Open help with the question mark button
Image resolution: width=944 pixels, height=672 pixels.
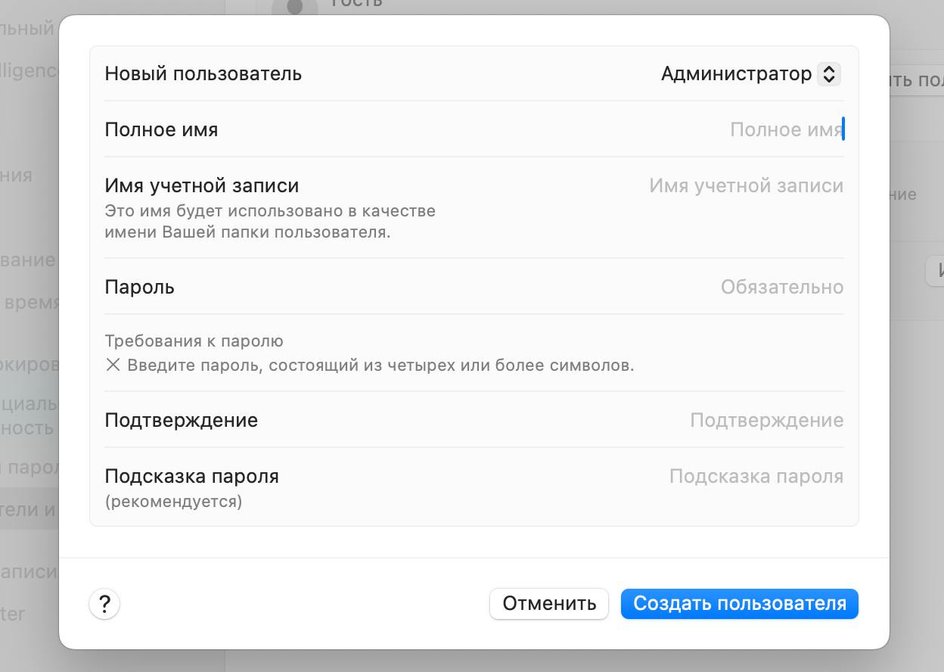[105, 604]
